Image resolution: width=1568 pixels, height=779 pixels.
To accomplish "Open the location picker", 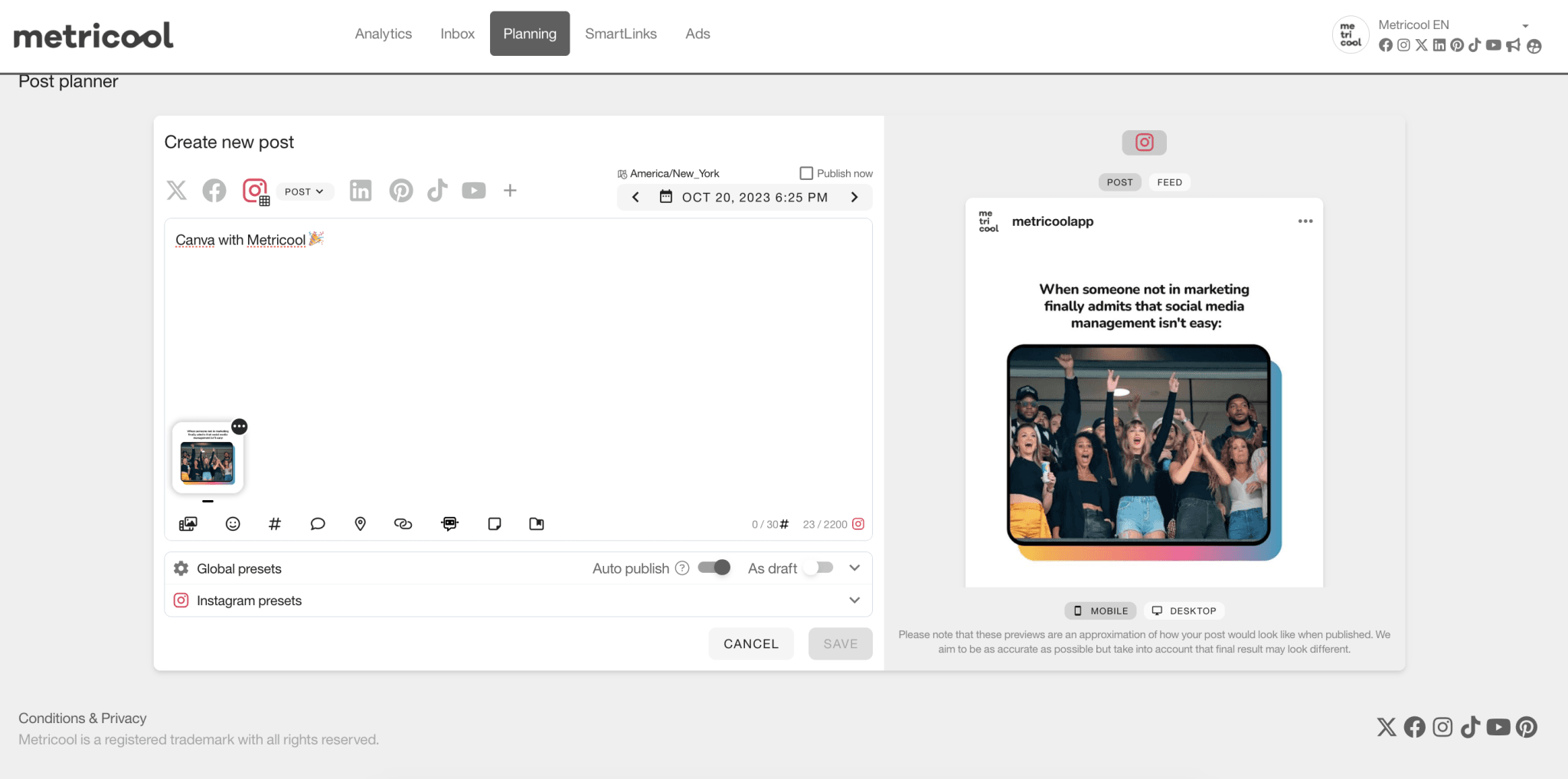I will (x=360, y=524).
